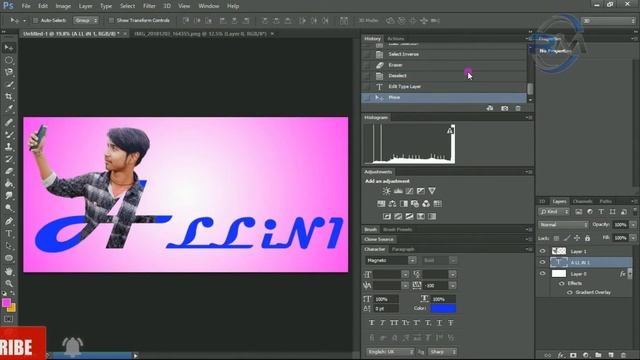The height and width of the screenshot is (360, 640).
Task: Toggle Gradient Overlay effect visibility
Action: pos(570,292)
